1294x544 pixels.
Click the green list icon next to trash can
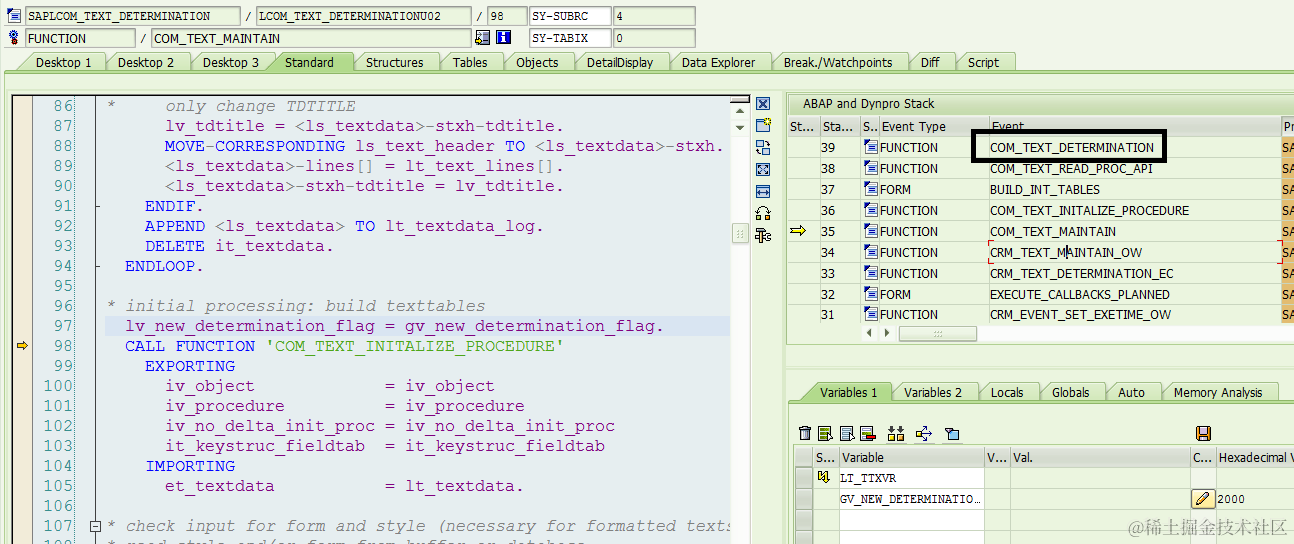point(825,433)
